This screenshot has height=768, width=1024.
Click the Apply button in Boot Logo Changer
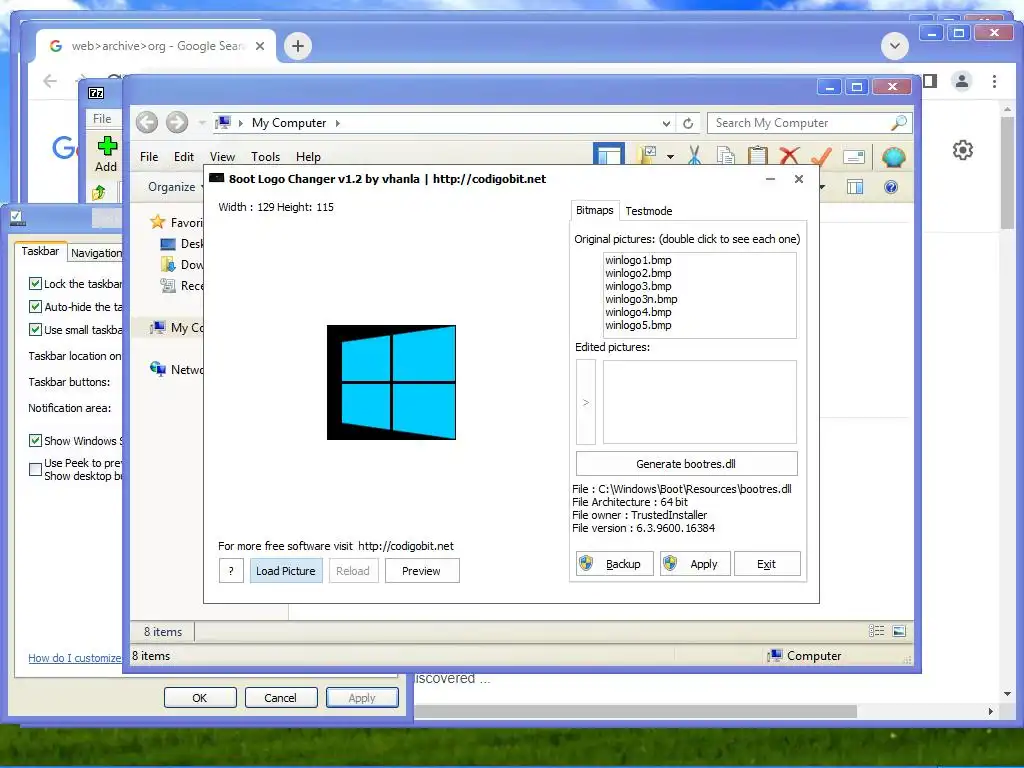pyautogui.click(x=694, y=564)
